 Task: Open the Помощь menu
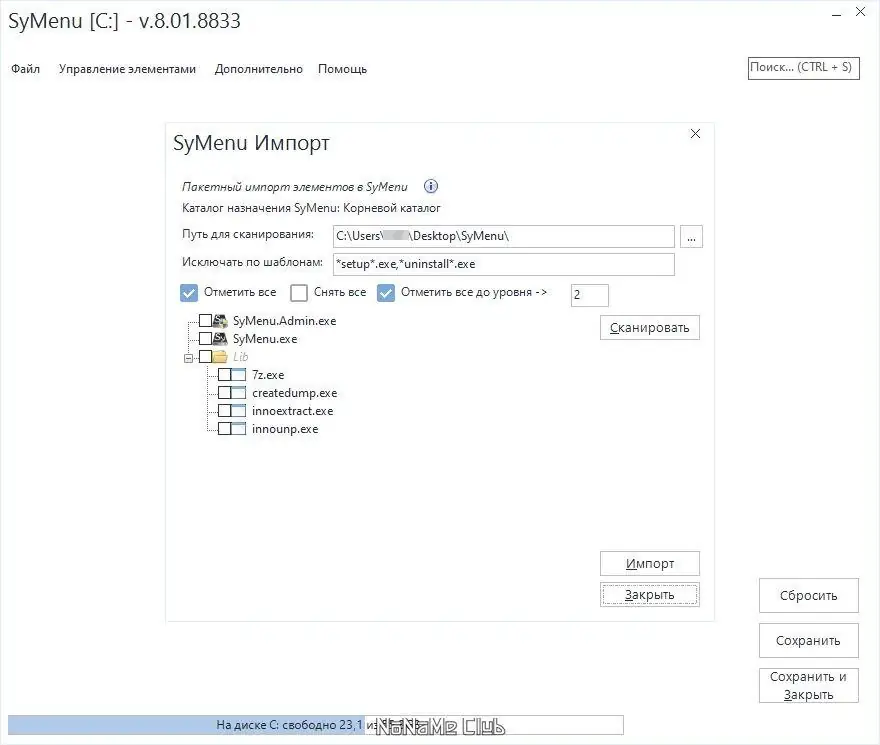[342, 69]
